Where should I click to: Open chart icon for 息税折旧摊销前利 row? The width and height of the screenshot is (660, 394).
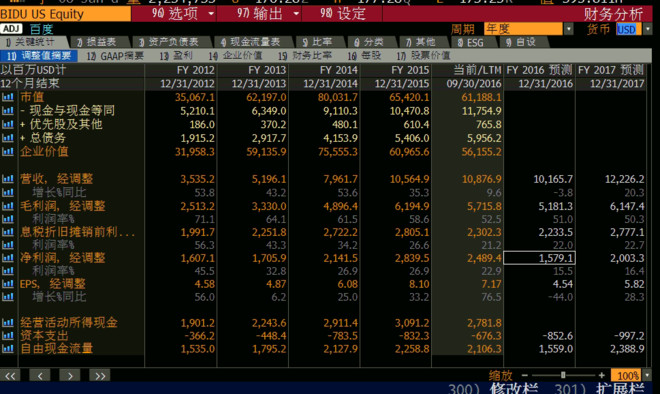[8, 232]
